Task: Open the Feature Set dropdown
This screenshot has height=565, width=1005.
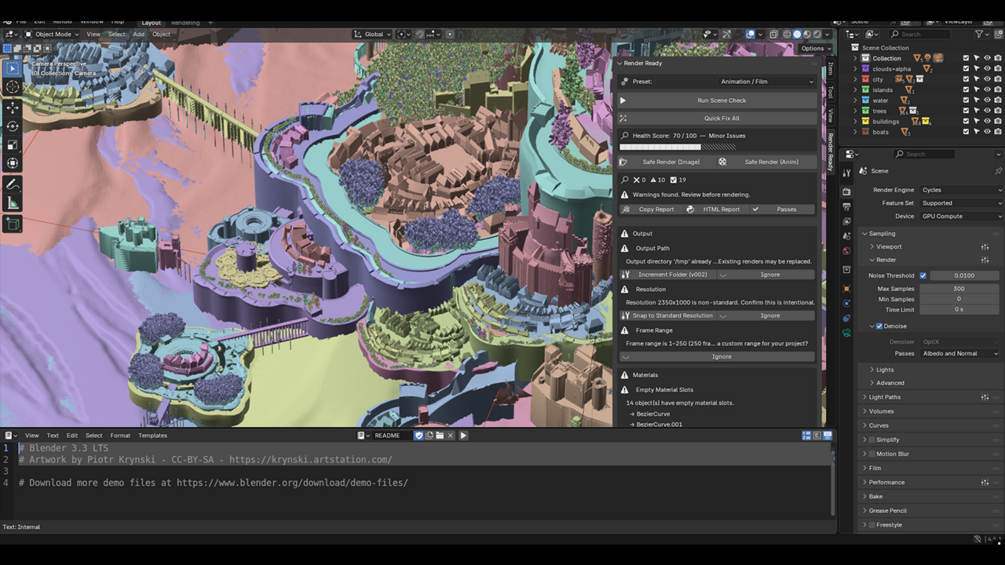Action: (x=960, y=203)
